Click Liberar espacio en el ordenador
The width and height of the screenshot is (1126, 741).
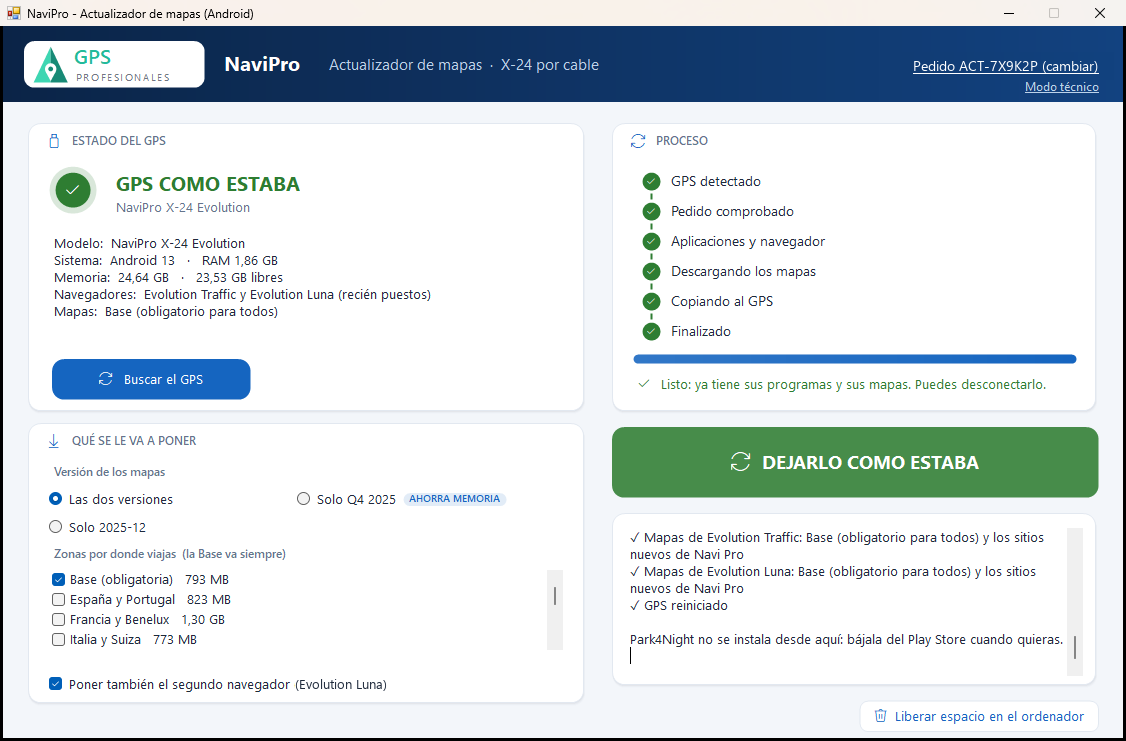pos(980,716)
